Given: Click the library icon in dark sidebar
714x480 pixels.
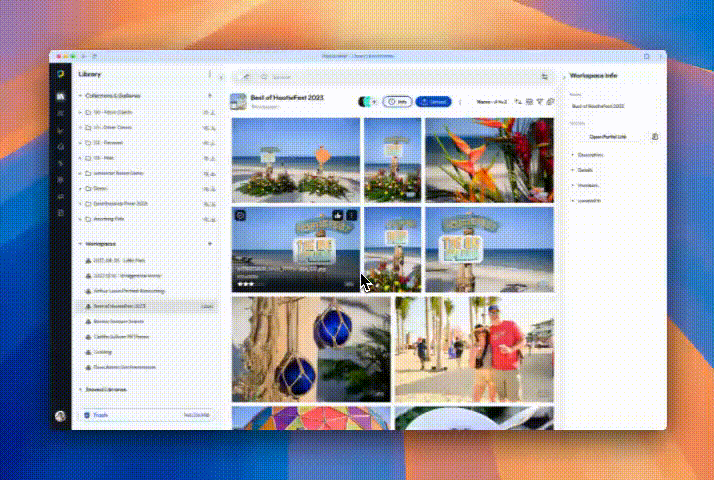Looking at the screenshot, I should tap(61, 97).
